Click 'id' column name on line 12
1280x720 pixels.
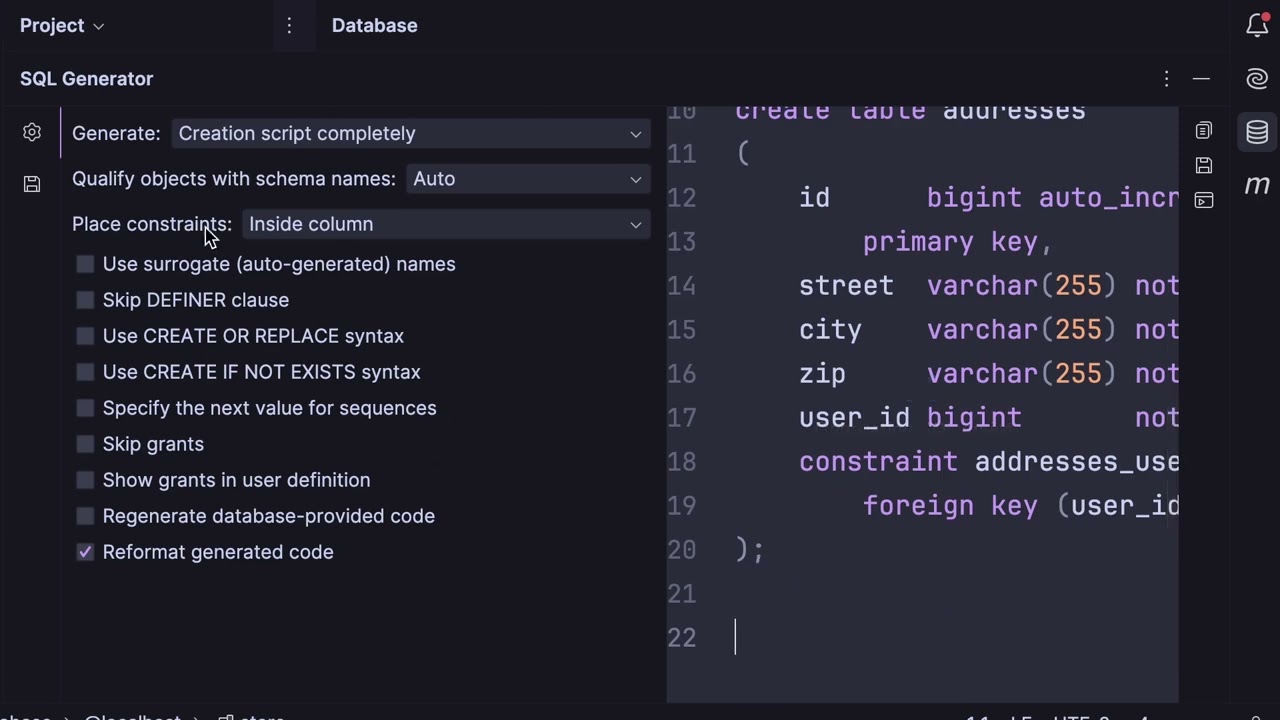pos(814,198)
